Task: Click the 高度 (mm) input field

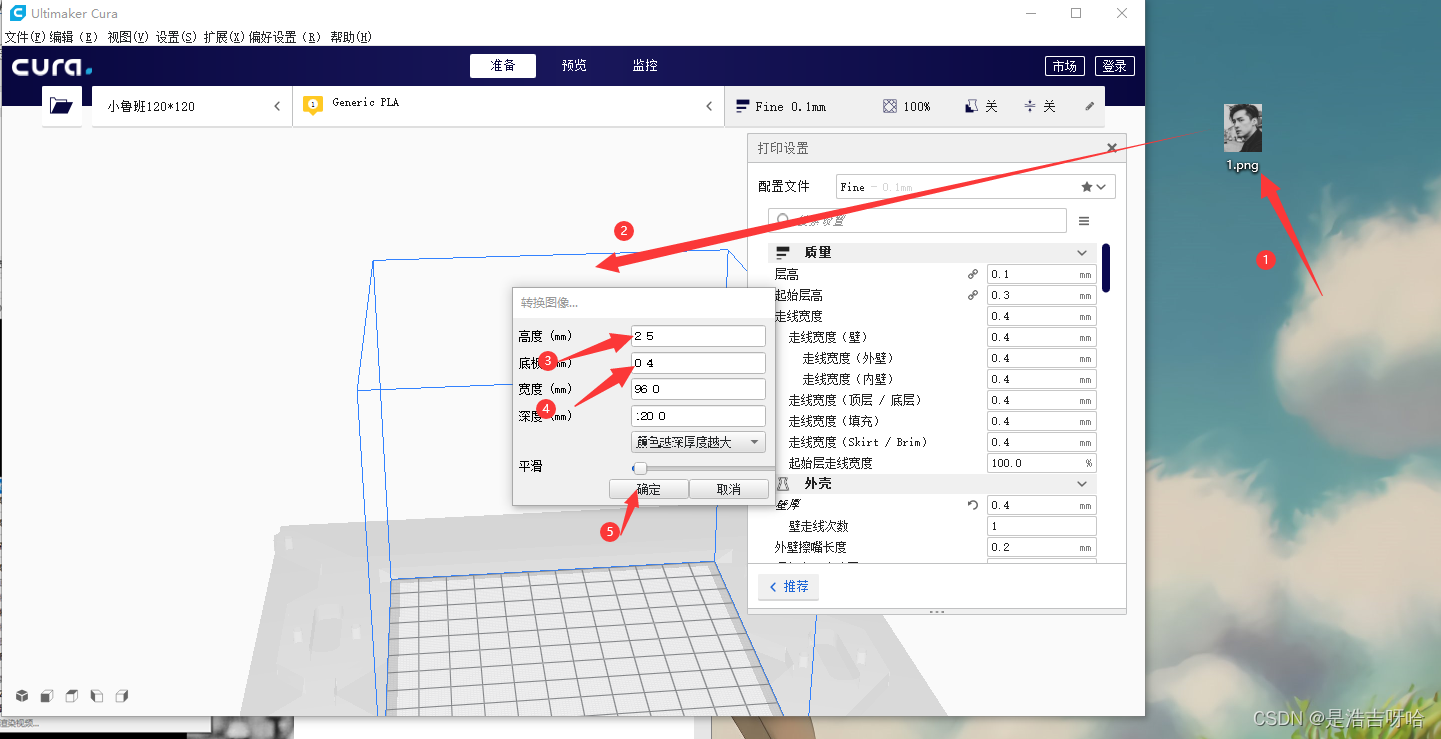Action: 698,336
